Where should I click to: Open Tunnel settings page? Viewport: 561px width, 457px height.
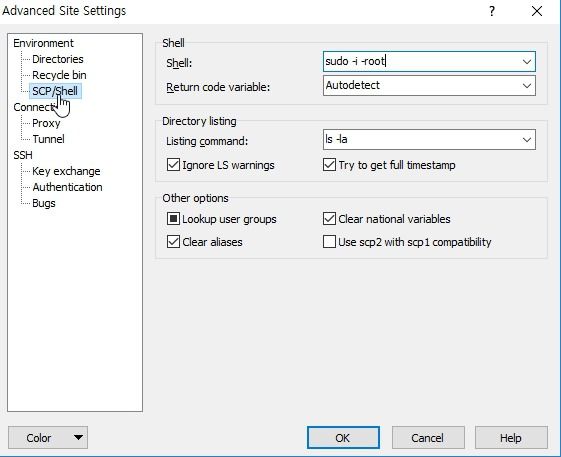point(48,139)
